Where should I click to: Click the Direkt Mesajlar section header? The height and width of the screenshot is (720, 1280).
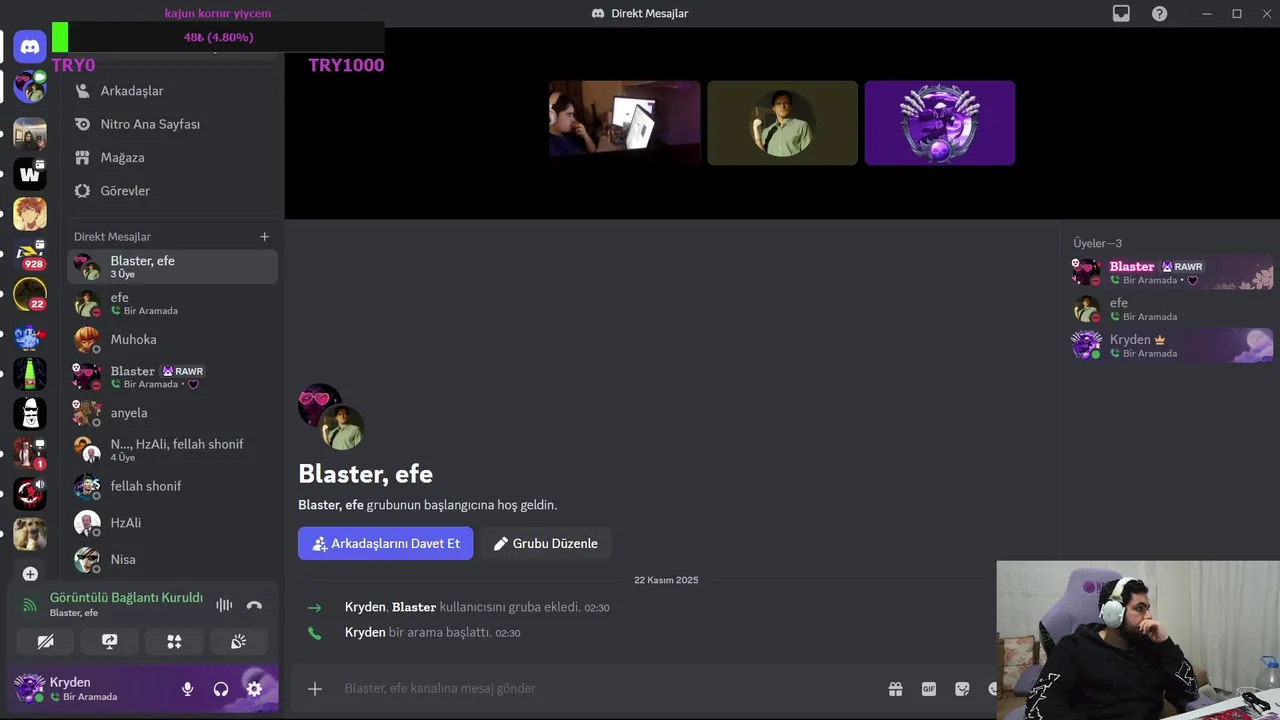[112, 237]
